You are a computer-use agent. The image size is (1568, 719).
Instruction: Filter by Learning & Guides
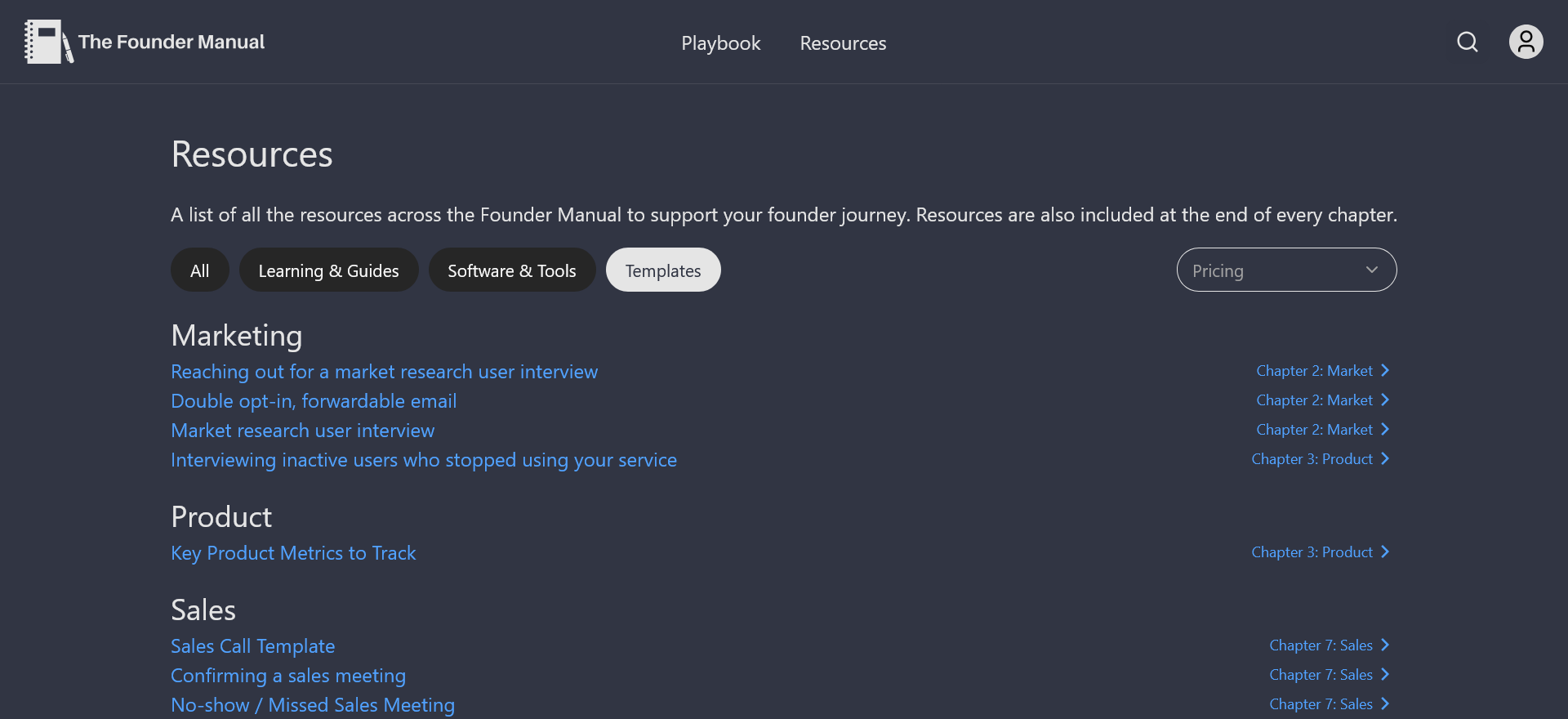click(x=328, y=270)
